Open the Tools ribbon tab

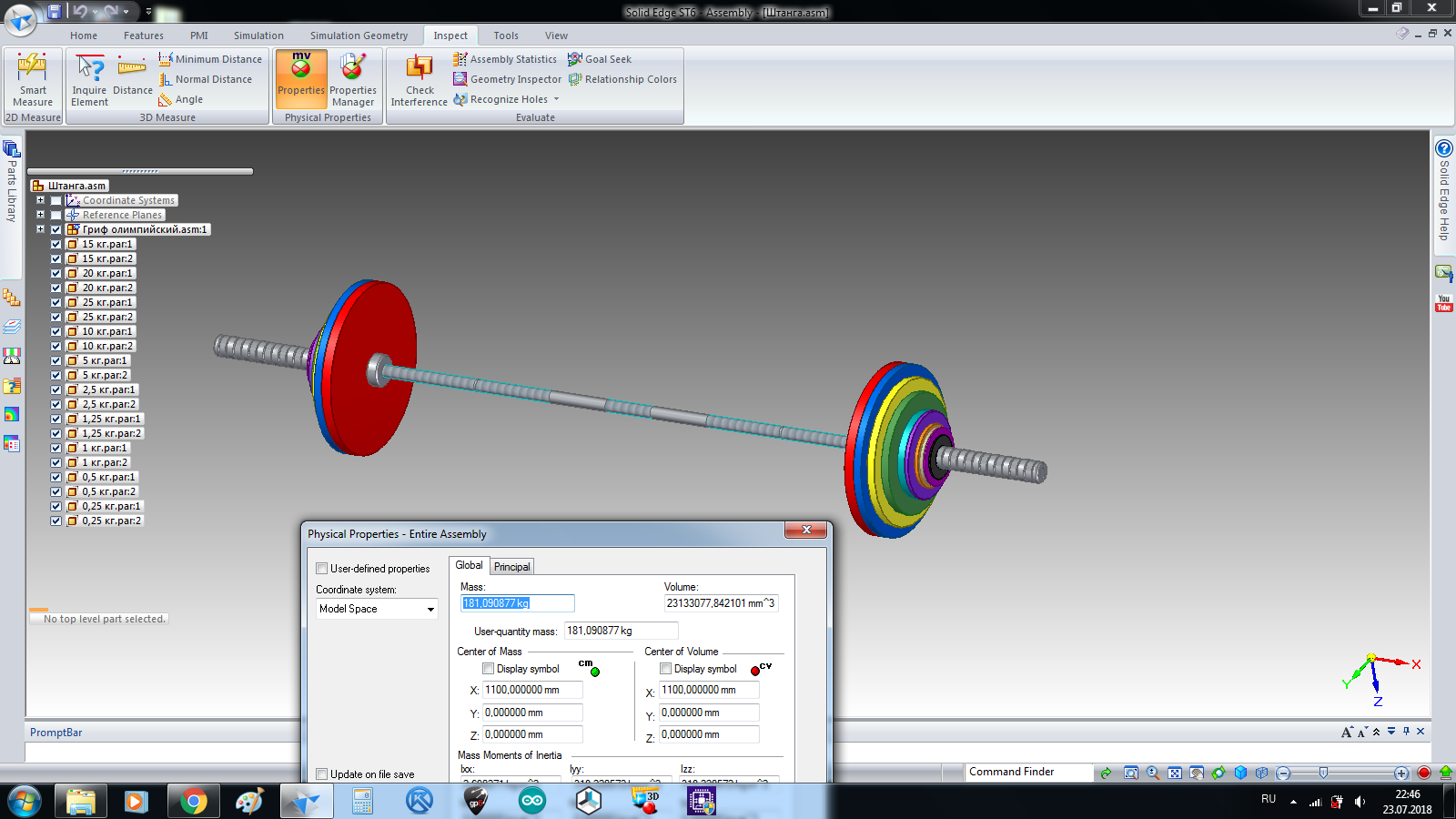(x=506, y=35)
